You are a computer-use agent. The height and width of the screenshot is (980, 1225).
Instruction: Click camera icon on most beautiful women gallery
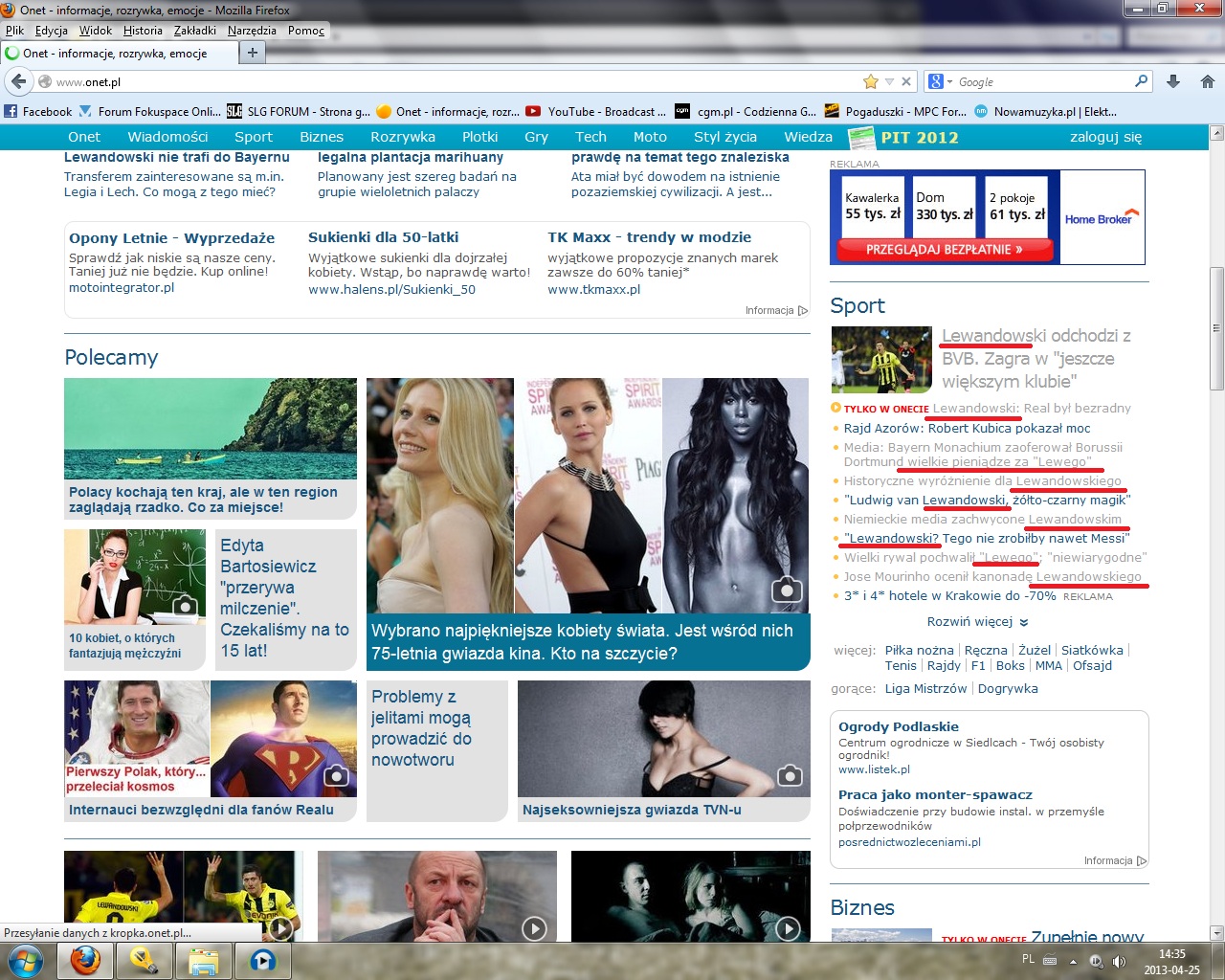point(787,589)
